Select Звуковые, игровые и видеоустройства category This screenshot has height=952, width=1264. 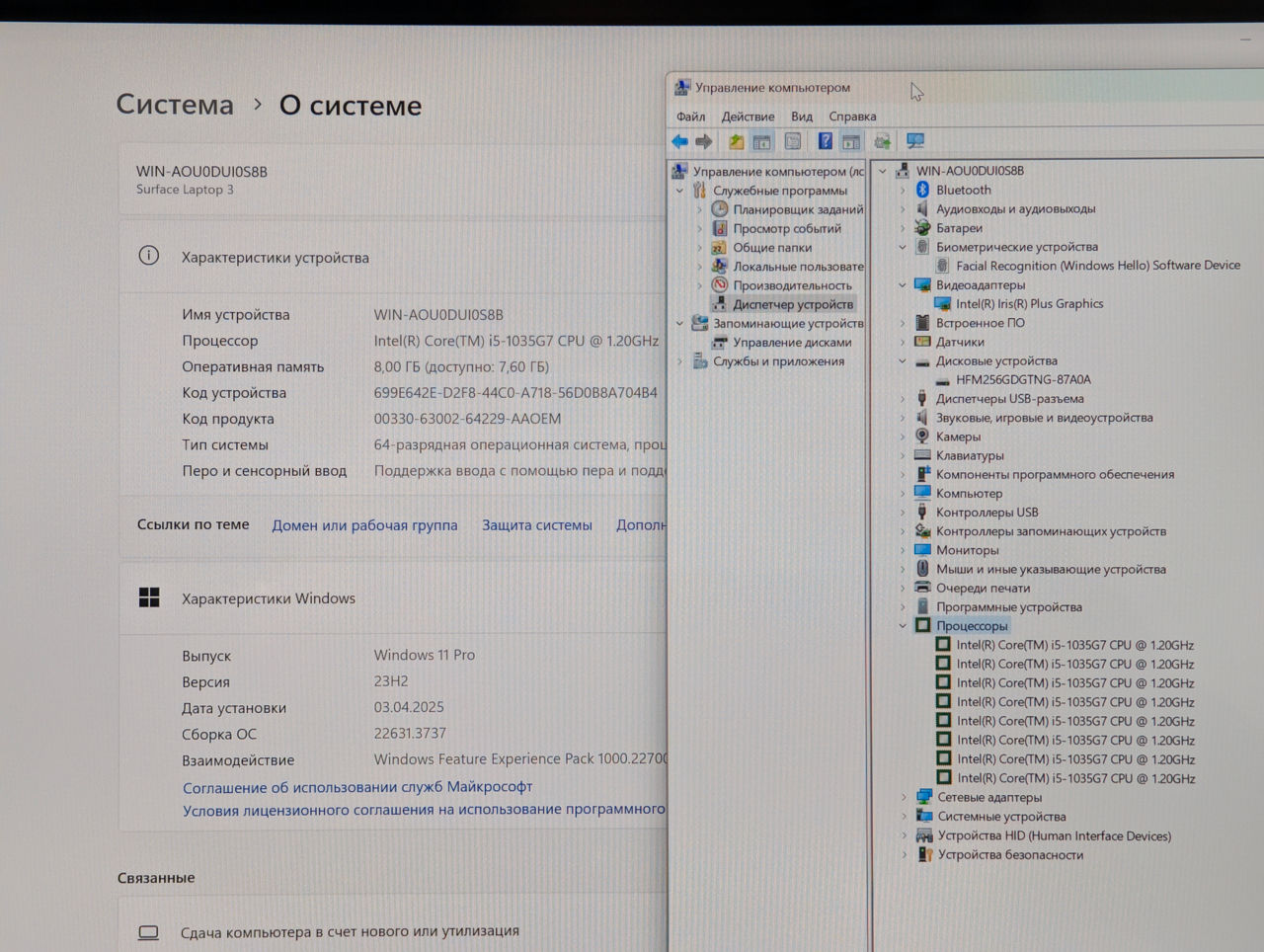(x=1045, y=418)
